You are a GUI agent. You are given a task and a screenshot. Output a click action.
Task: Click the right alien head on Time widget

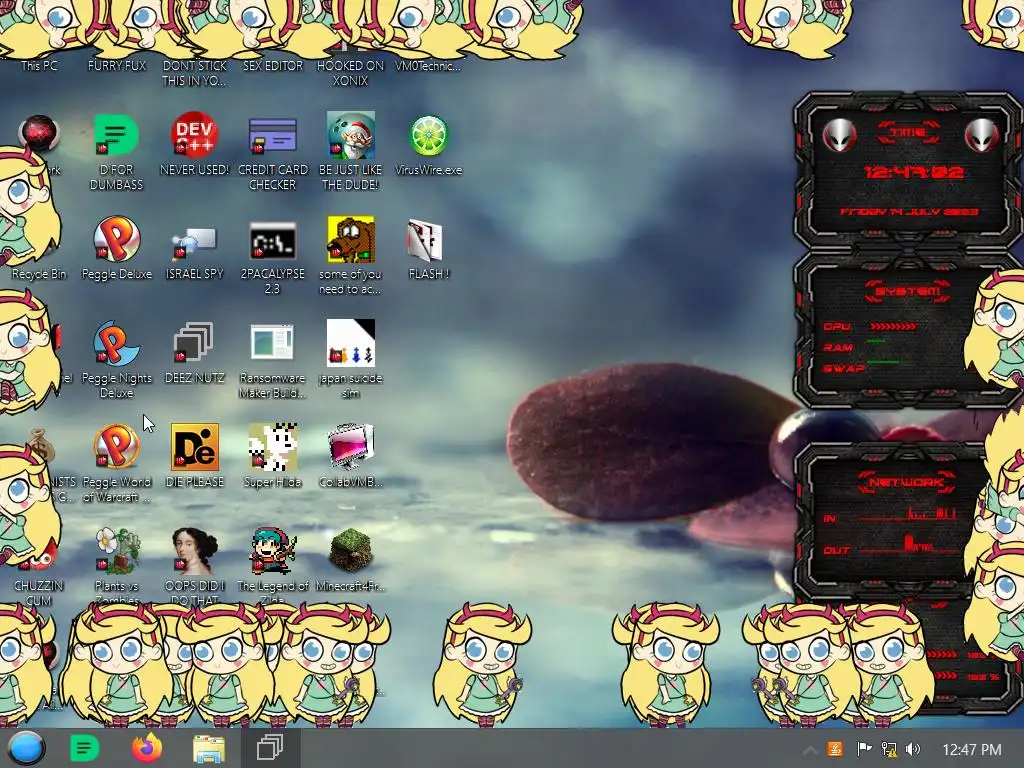click(x=982, y=135)
